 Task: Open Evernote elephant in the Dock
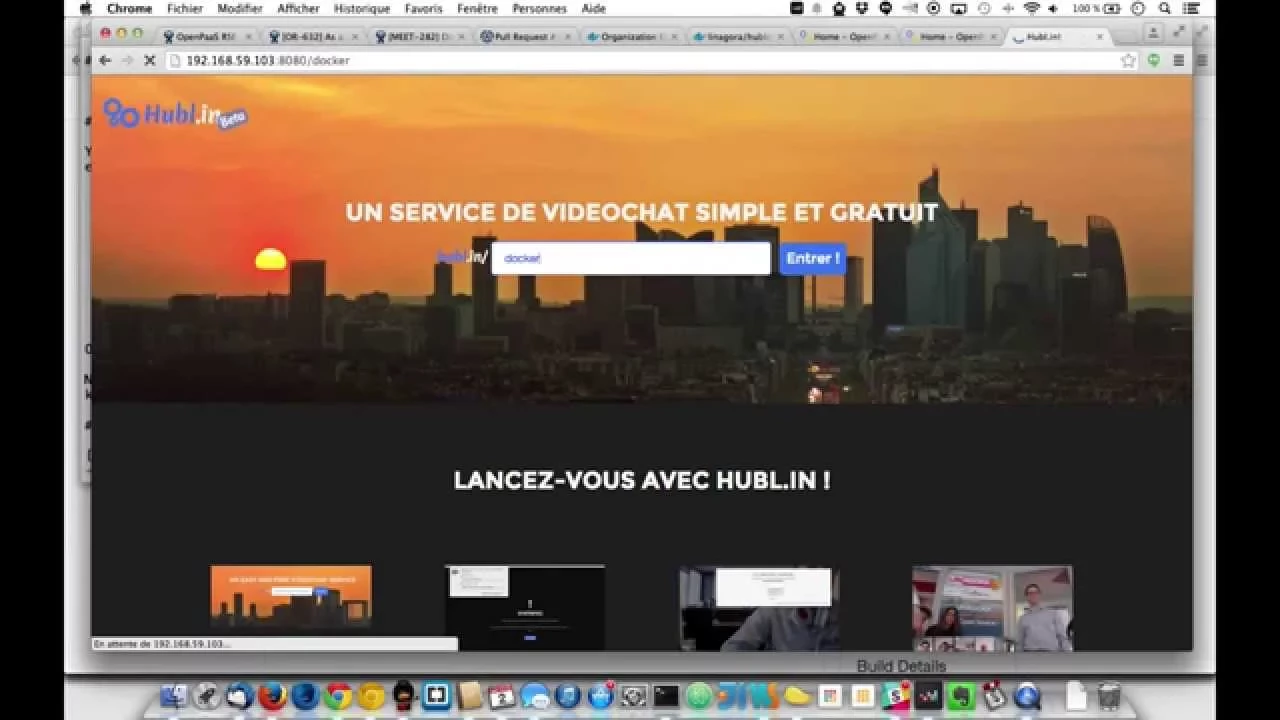(x=961, y=696)
